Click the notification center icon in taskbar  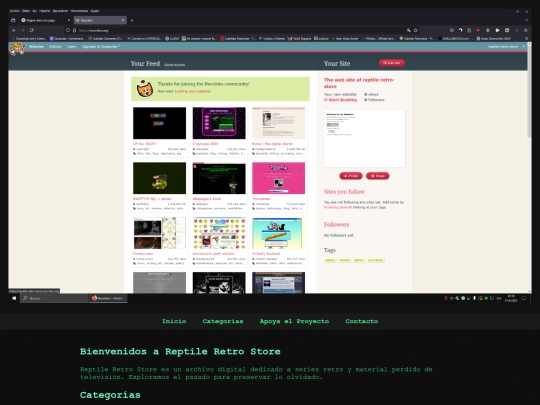523,298
